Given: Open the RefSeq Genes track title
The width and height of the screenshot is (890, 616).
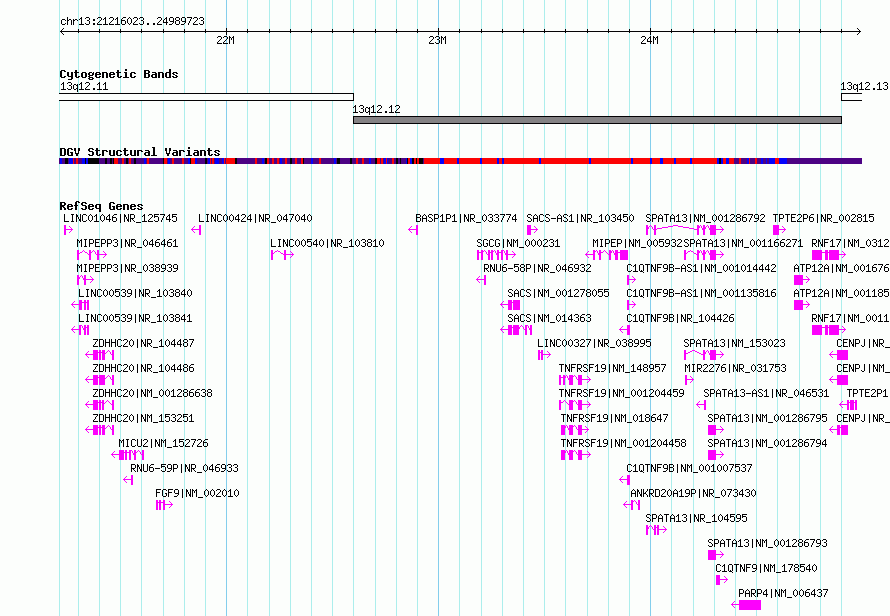Looking at the screenshot, I should (101, 206).
